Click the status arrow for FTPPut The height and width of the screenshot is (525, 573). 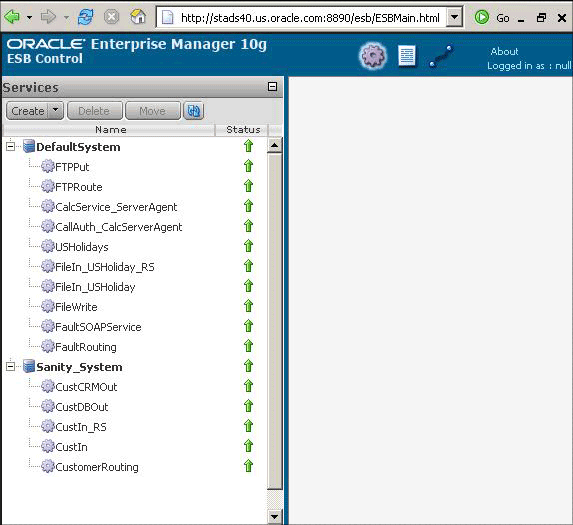coord(248,166)
